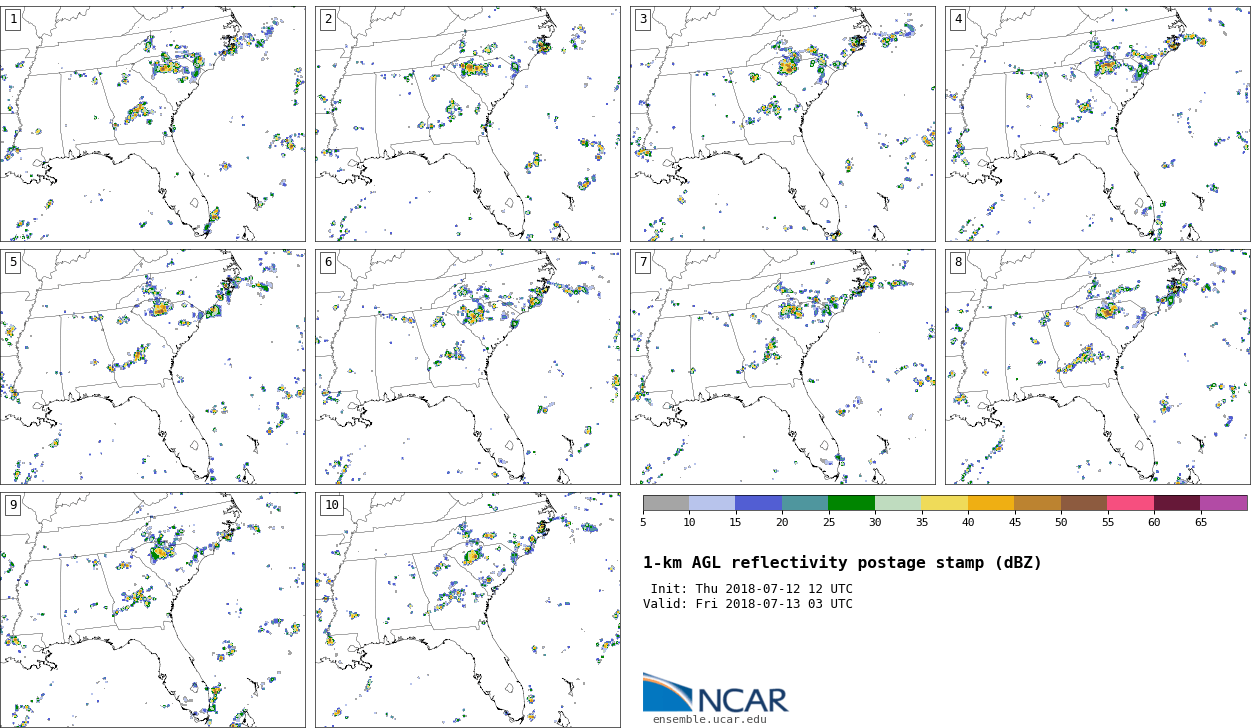
Task: Click the Valid Fri 2018-07-13 03 UTC text
Action: point(748,604)
